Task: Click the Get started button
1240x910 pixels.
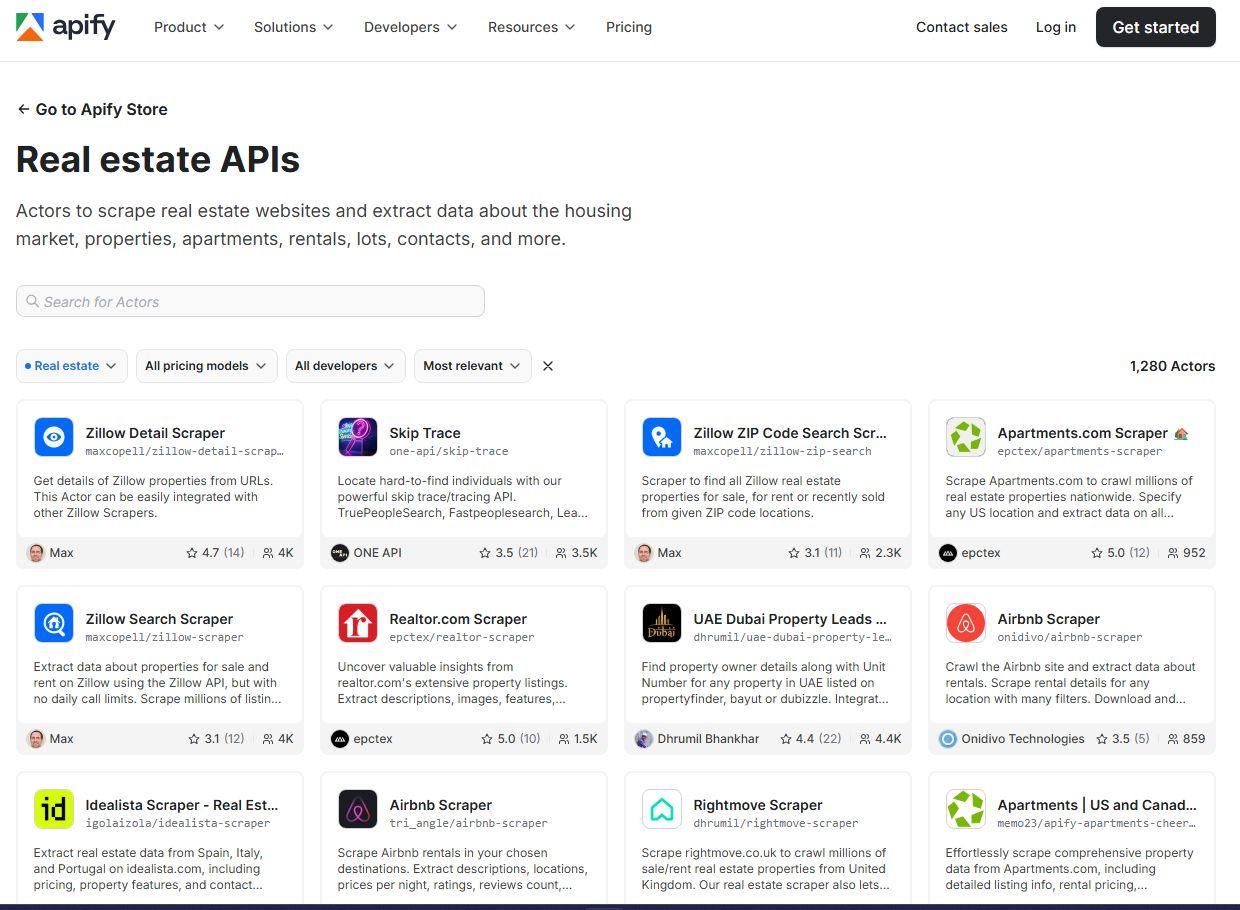Action: [1155, 27]
